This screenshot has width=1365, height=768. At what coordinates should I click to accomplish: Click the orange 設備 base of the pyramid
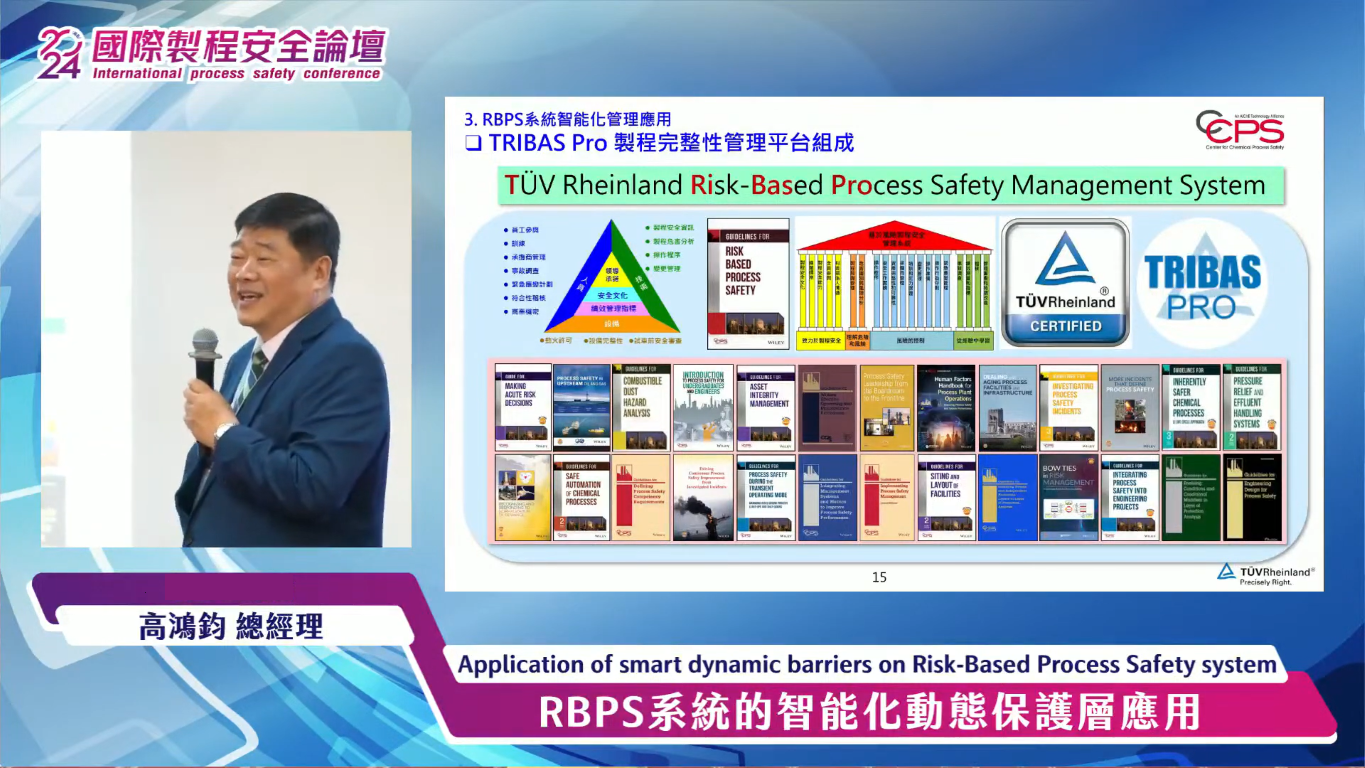[610, 323]
